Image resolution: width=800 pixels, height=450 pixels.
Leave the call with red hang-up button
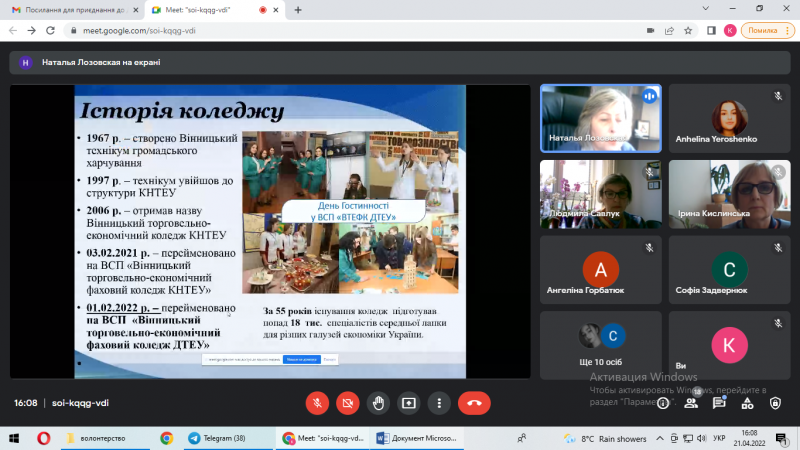click(474, 403)
